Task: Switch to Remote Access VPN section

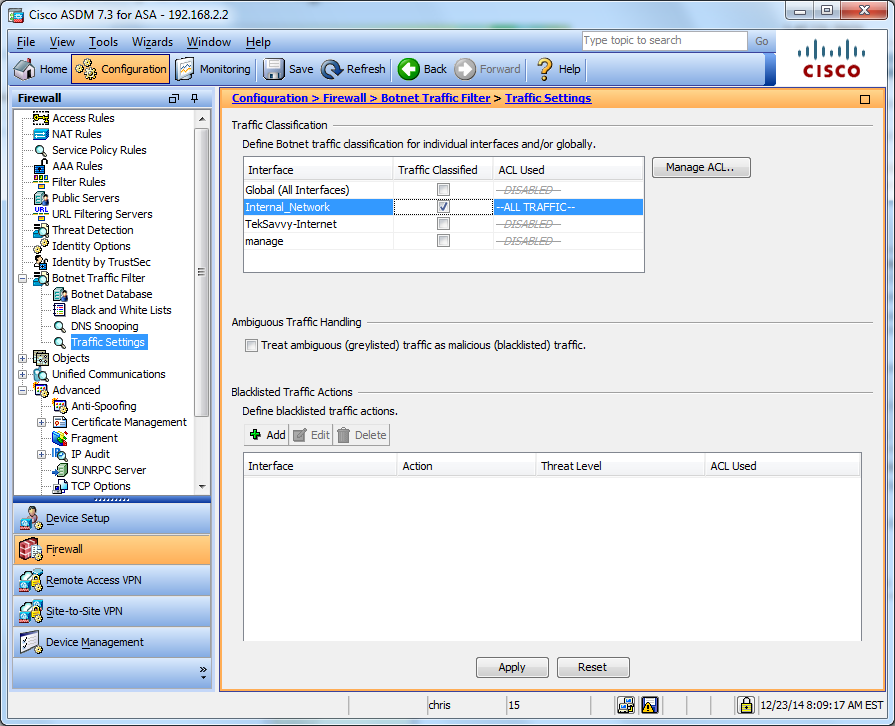Action: point(112,580)
